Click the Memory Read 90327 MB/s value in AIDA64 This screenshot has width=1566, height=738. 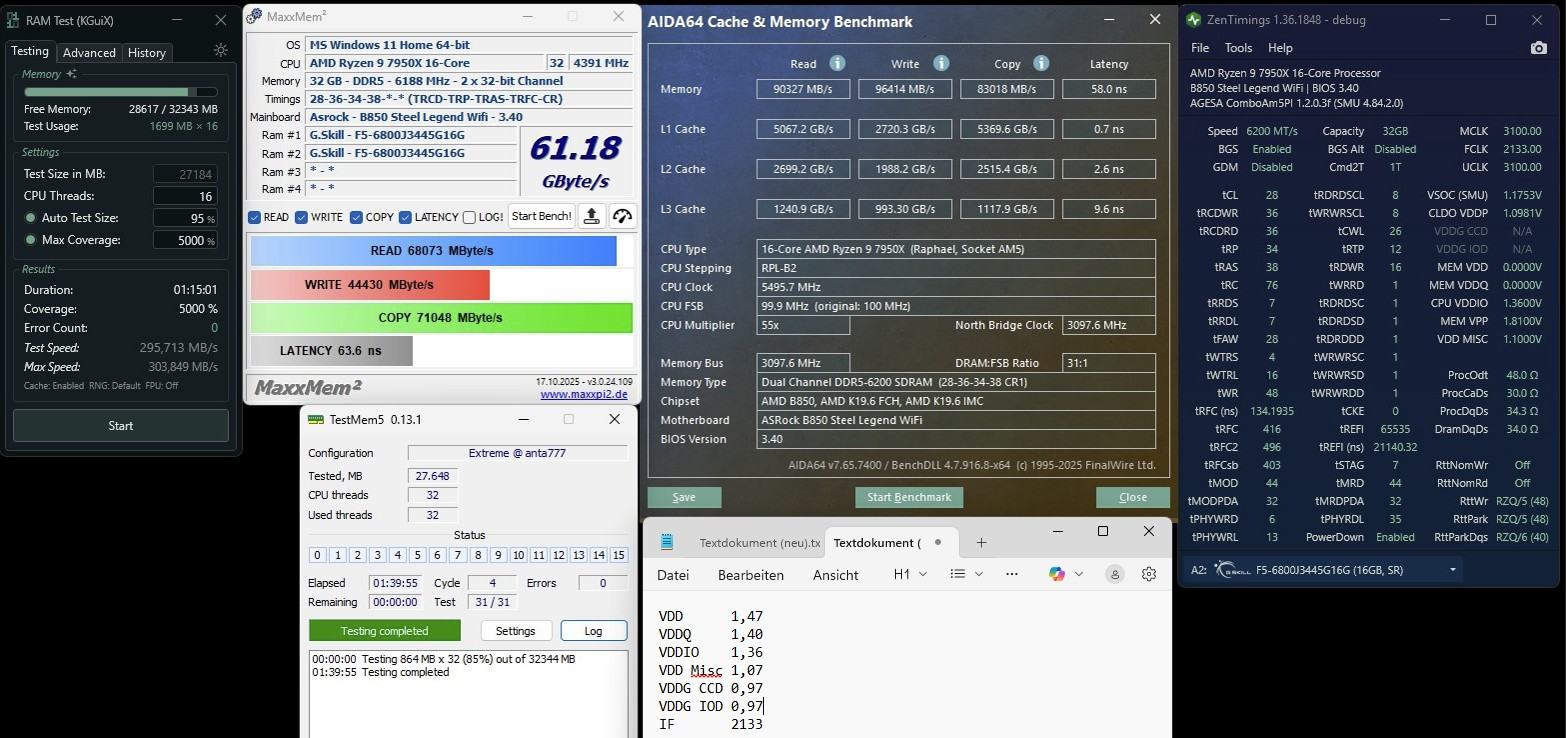tap(804, 89)
